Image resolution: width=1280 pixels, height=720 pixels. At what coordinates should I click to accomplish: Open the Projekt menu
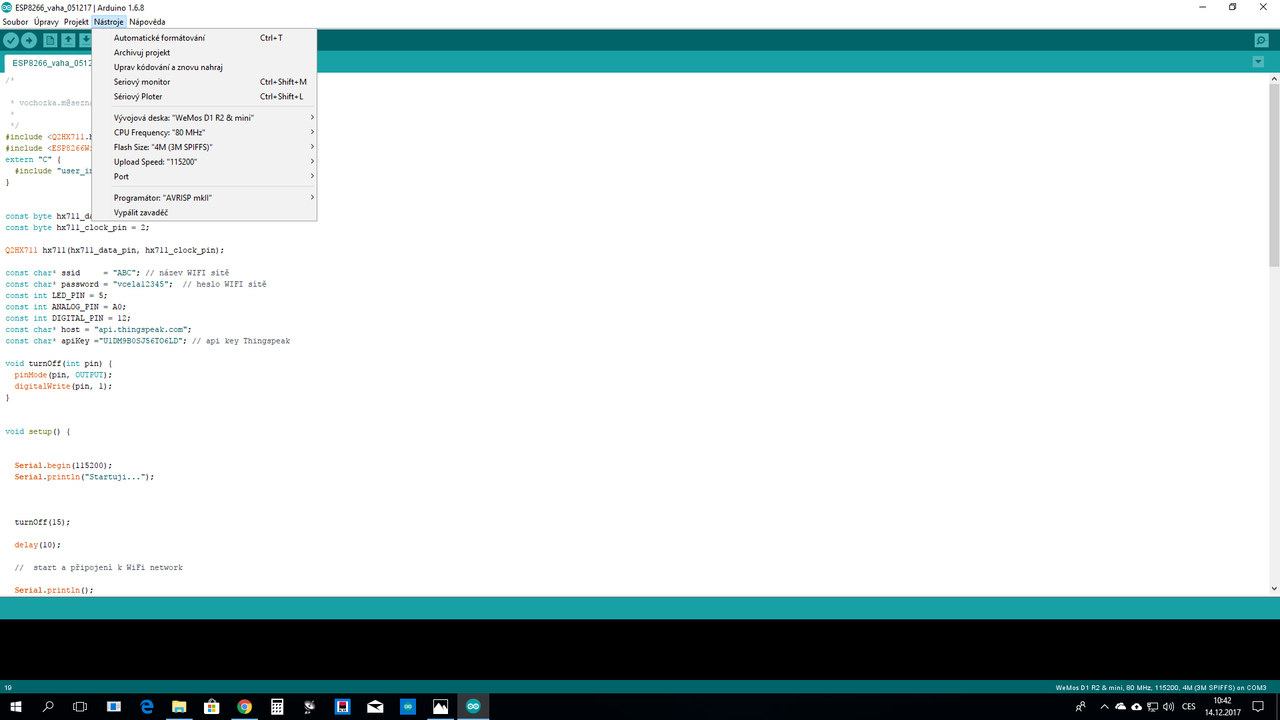pos(77,22)
